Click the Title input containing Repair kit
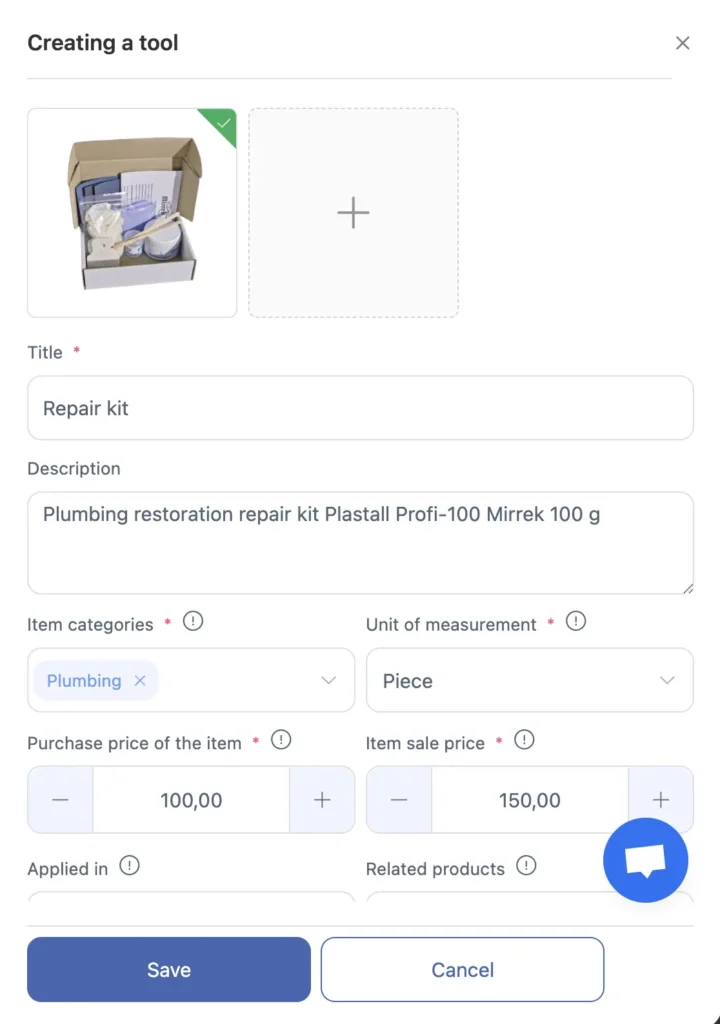The width and height of the screenshot is (720, 1024). (x=360, y=407)
